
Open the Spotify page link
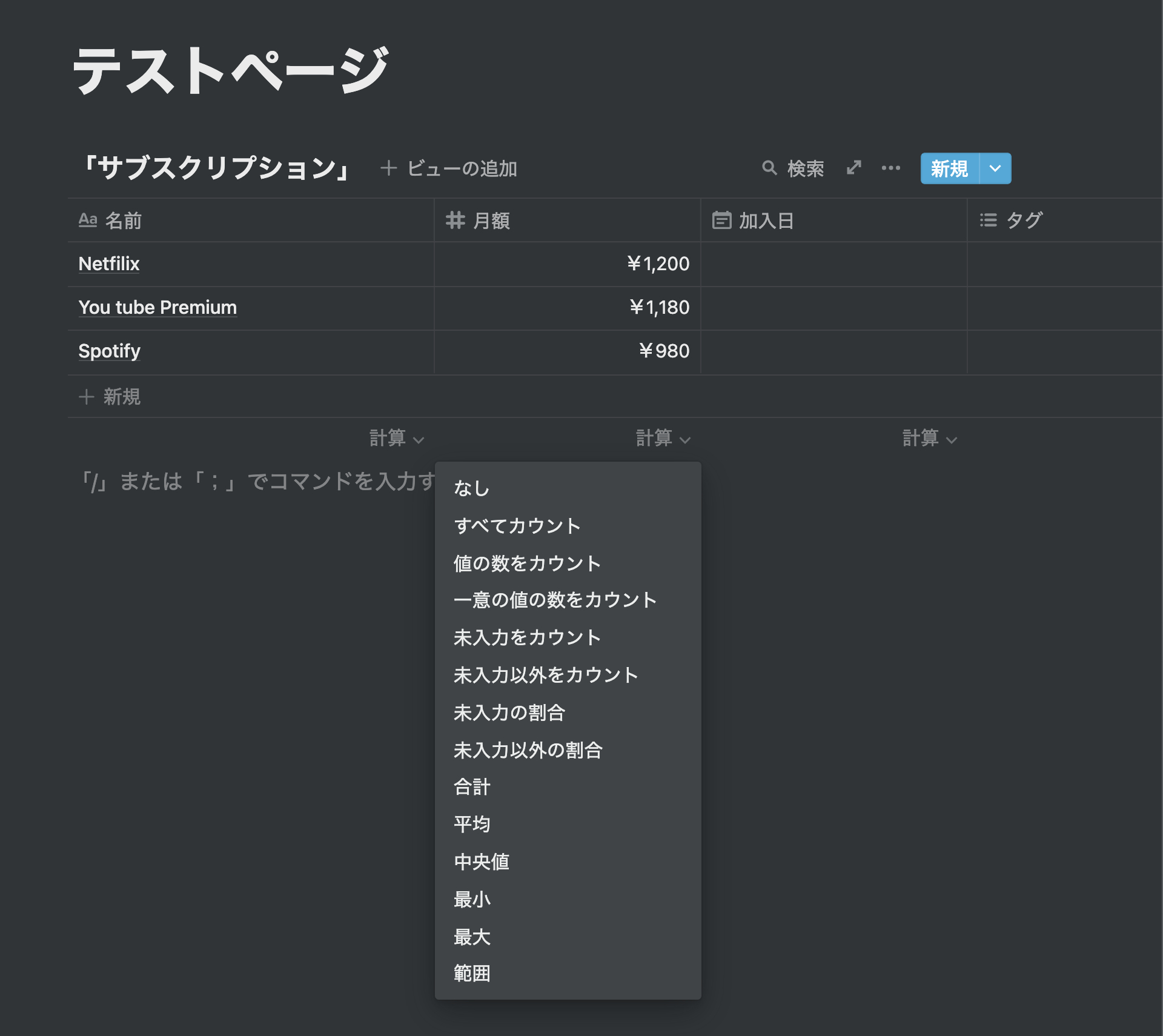click(108, 351)
